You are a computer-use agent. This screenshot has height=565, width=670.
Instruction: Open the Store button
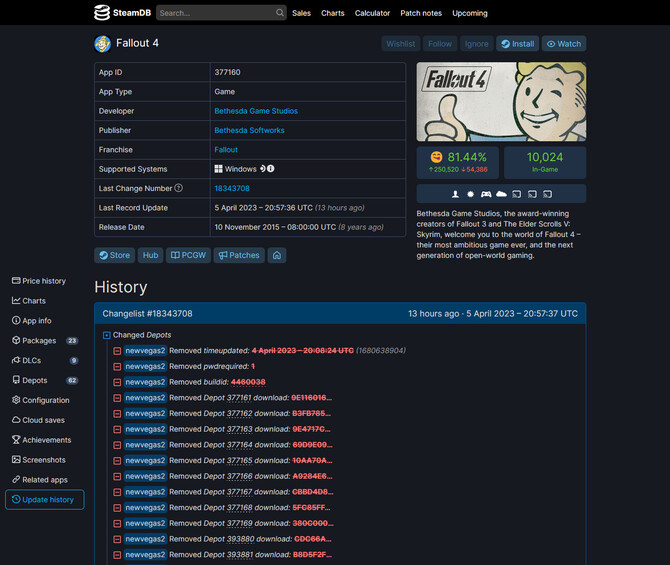click(115, 255)
